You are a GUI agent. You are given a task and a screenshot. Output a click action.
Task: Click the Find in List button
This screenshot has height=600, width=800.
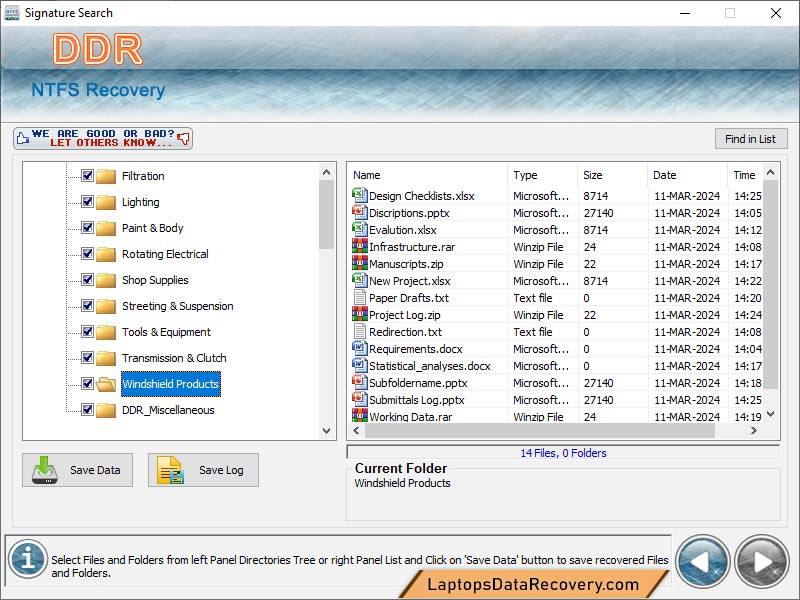(x=751, y=138)
